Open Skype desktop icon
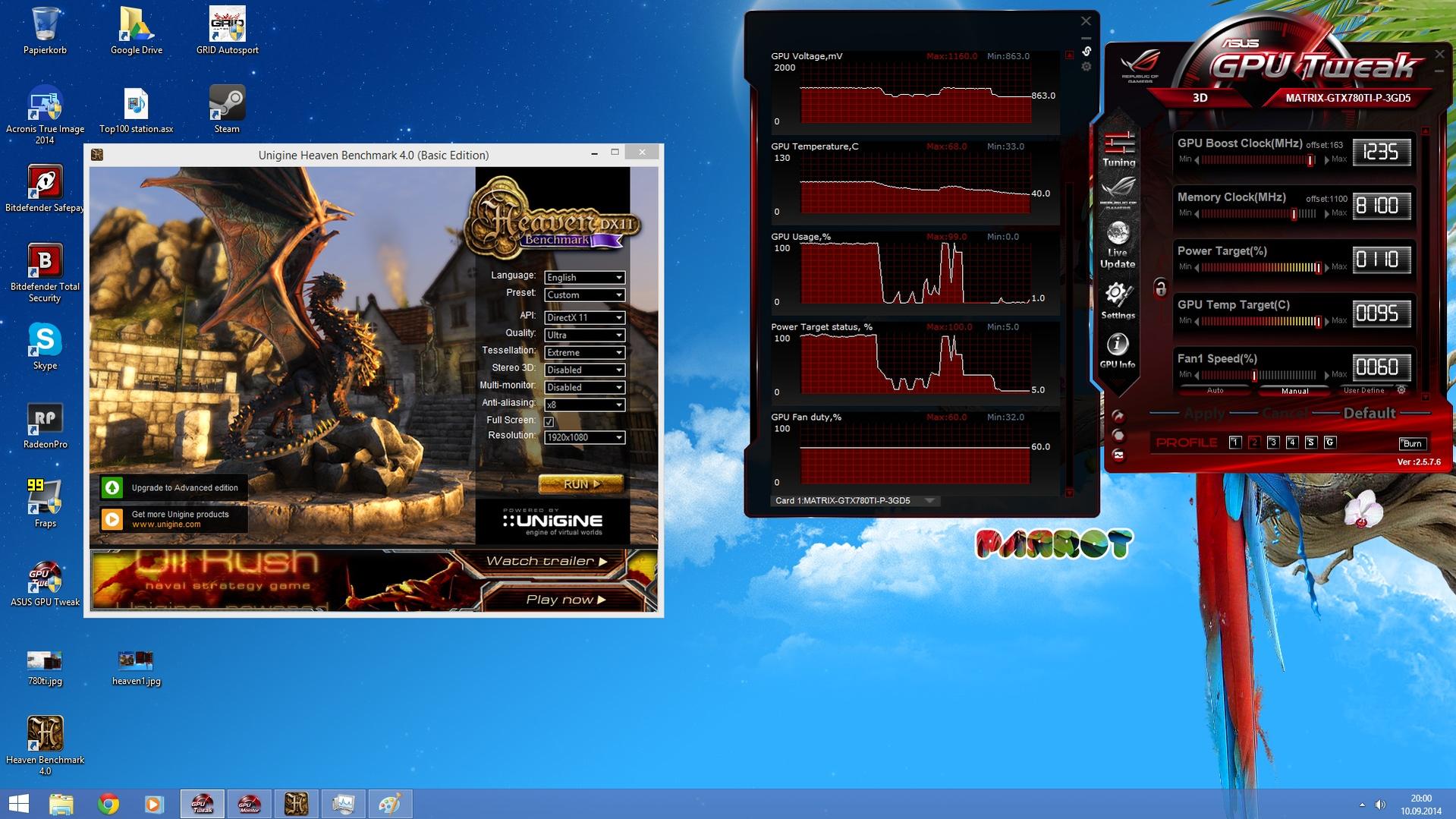1456x819 pixels. pos(45,347)
